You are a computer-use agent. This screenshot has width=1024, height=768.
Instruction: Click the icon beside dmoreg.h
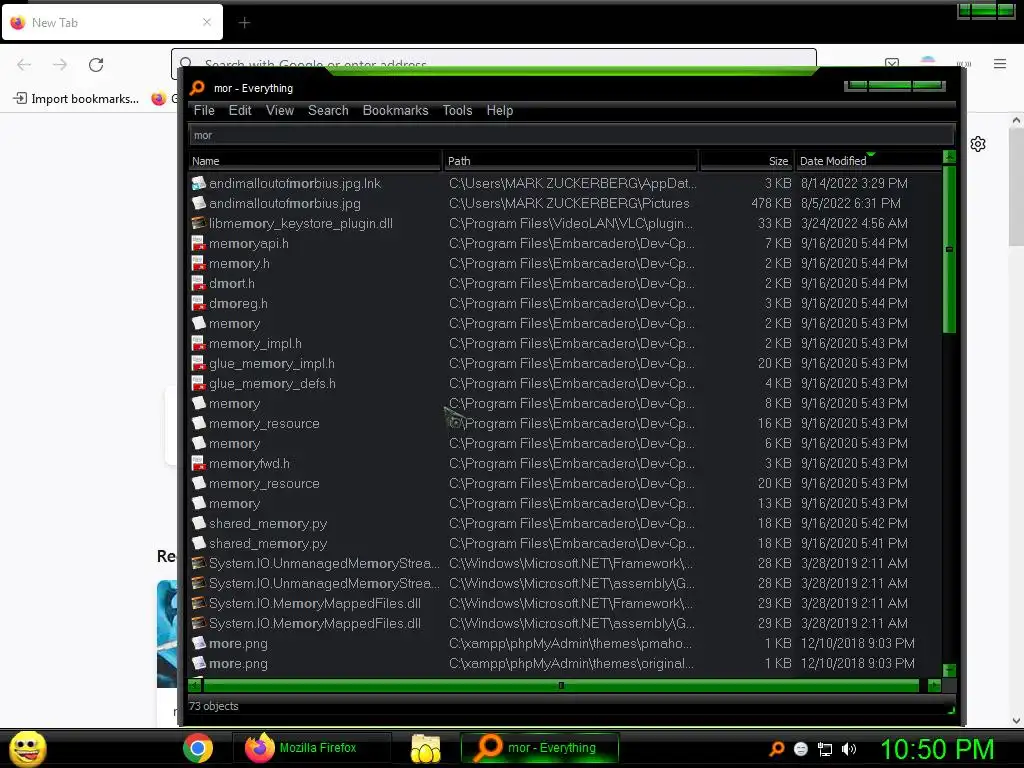point(199,304)
